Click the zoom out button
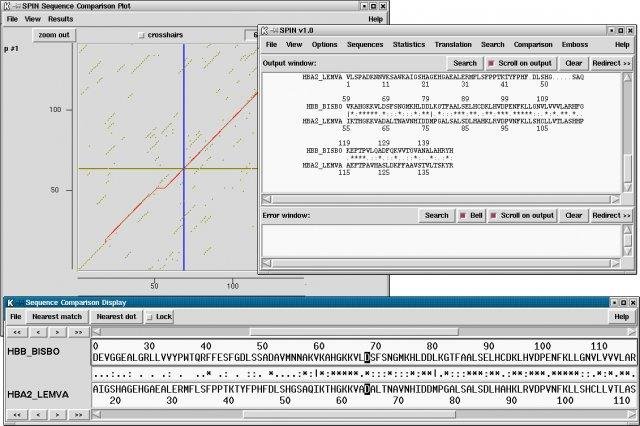The height and width of the screenshot is (426, 640). click(x=54, y=35)
